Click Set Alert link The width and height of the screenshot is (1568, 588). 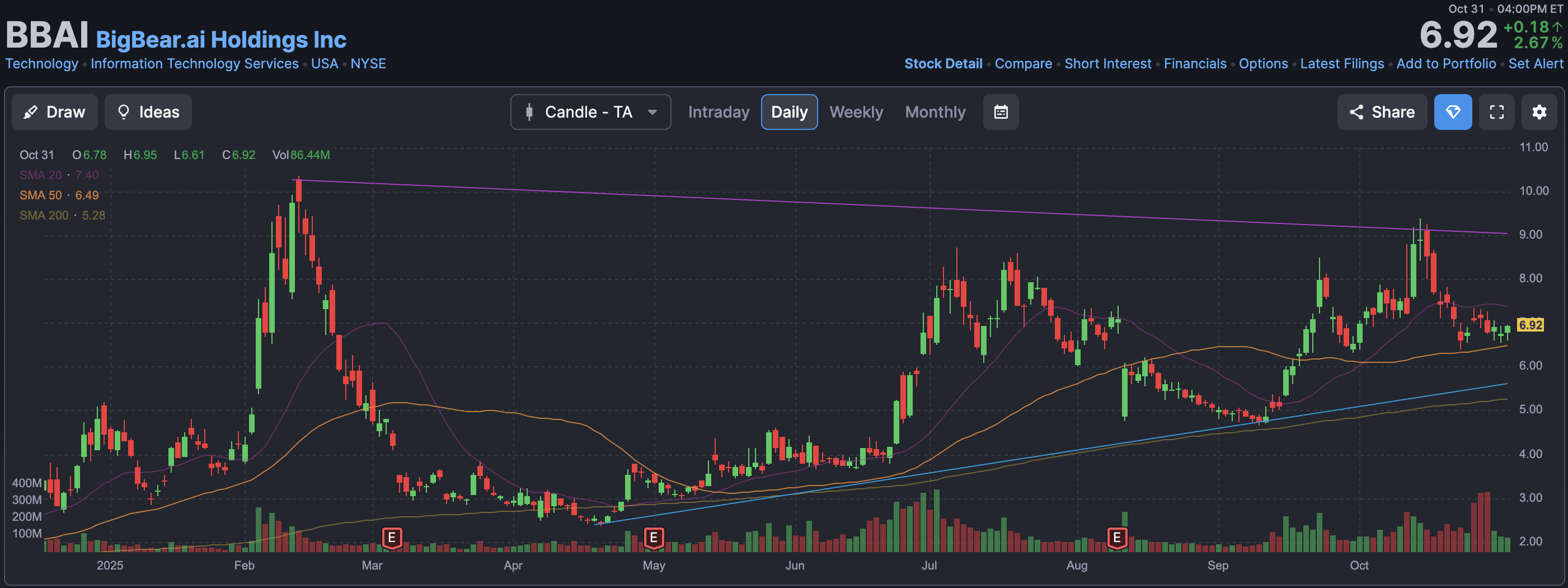click(1535, 64)
